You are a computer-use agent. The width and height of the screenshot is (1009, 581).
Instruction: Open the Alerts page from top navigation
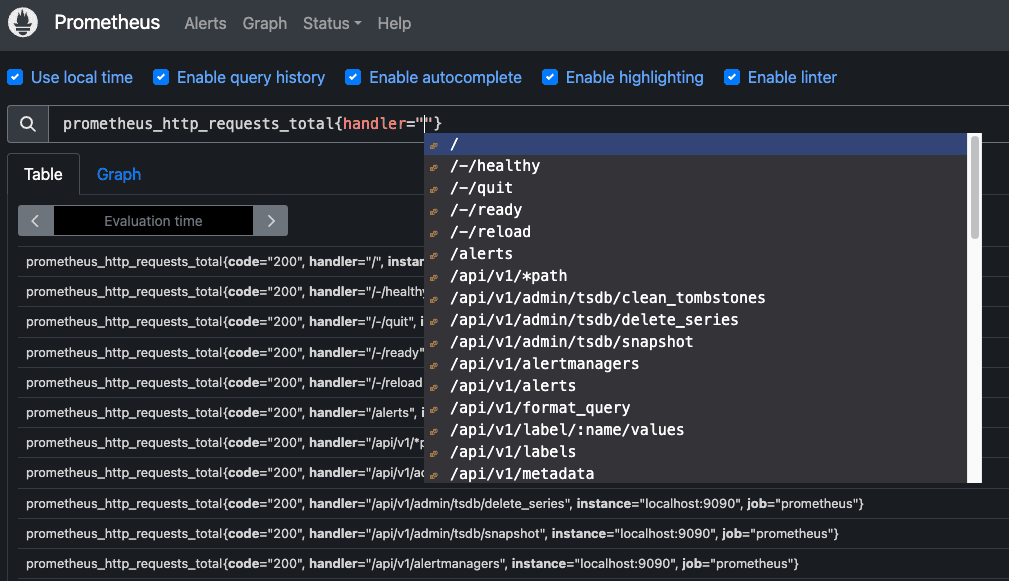pyautogui.click(x=205, y=23)
